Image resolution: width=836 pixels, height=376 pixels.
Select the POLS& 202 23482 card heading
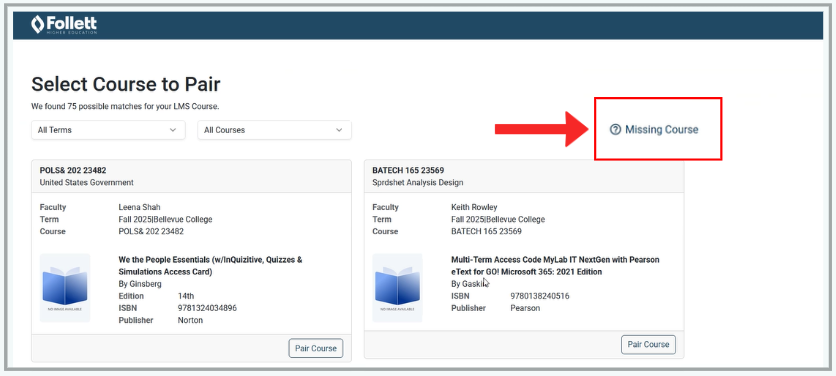[x=73, y=171]
